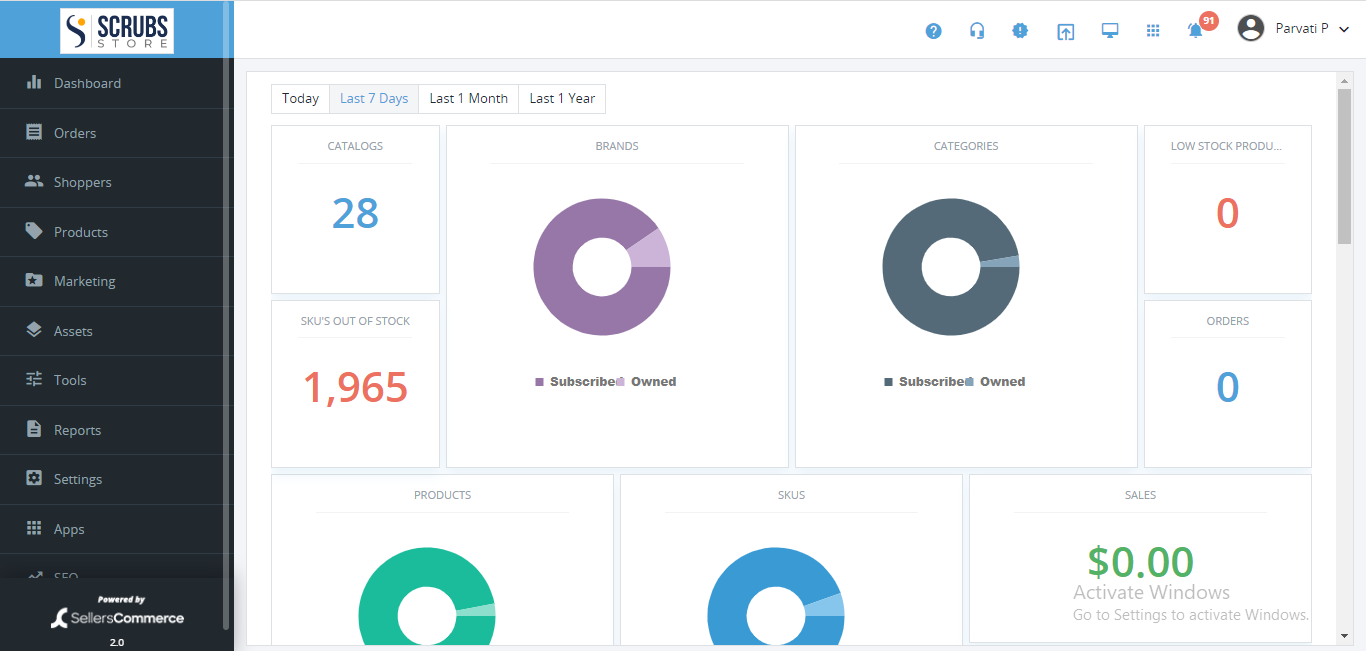Click the headset support icon

coord(977,30)
